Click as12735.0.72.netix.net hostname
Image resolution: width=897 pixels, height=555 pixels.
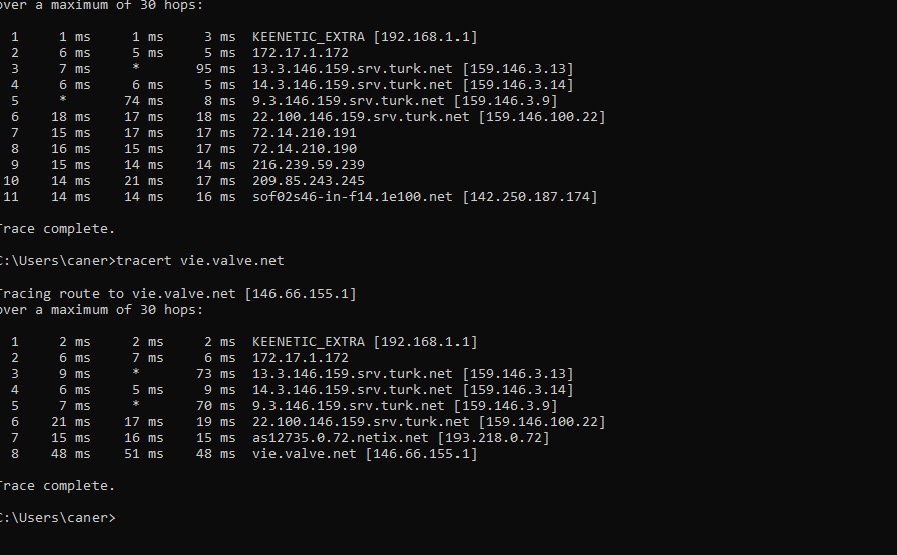click(340, 438)
